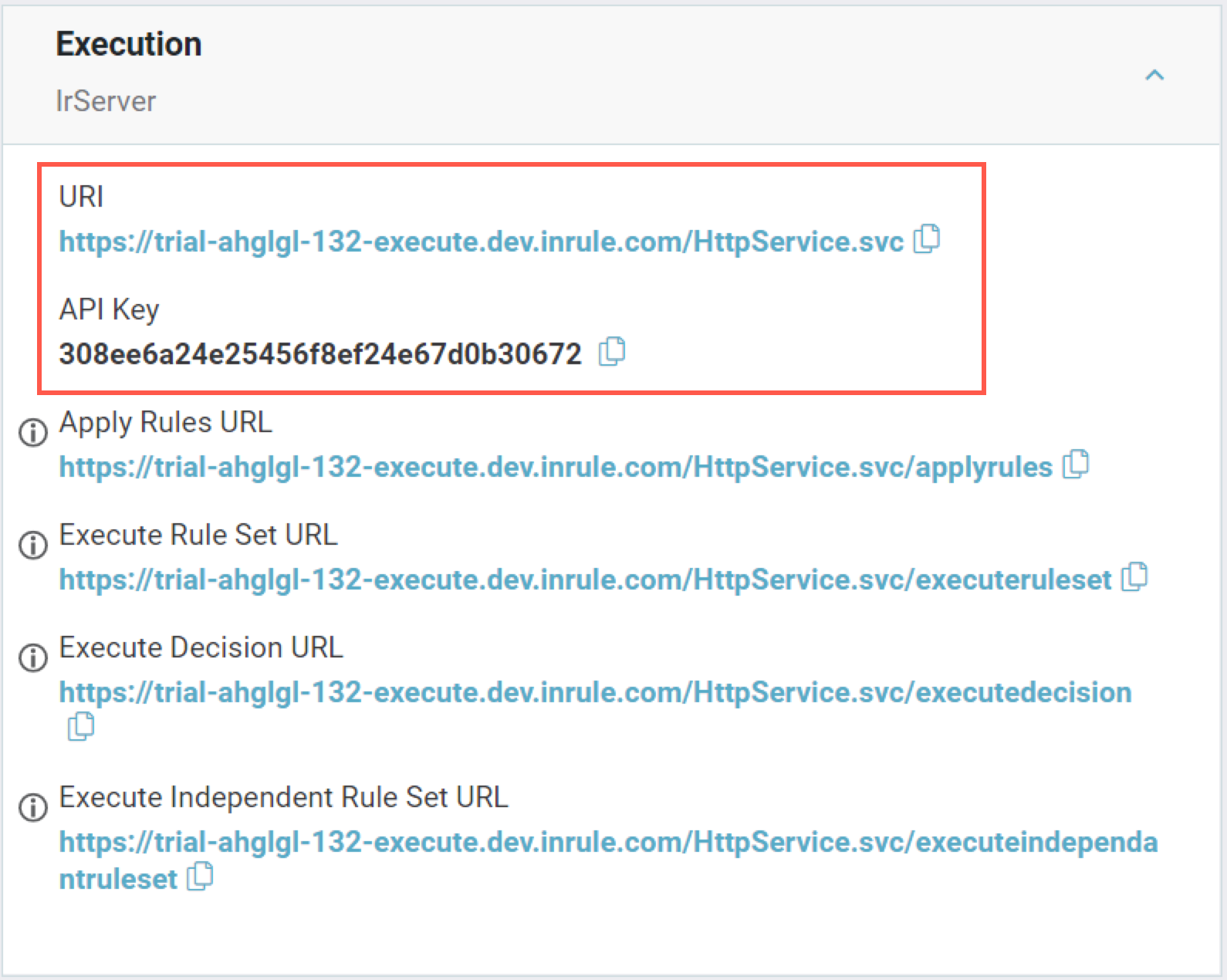Open the executeindependantruleset endpoint link
Image resolution: width=1227 pixels, height=980 pixels.
(x=608, y=843)
